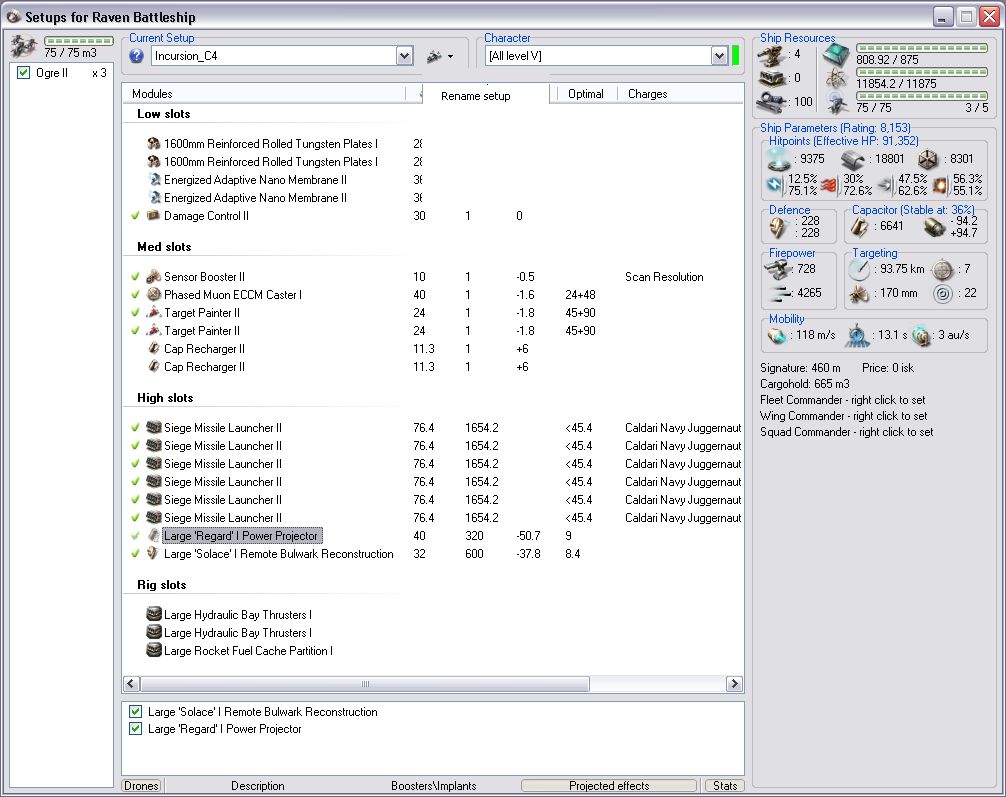Click the CPU usage bar 808.92 / 875
Image resolution: width=1006 pixels, height=797 pixels.
pos(922,48)
